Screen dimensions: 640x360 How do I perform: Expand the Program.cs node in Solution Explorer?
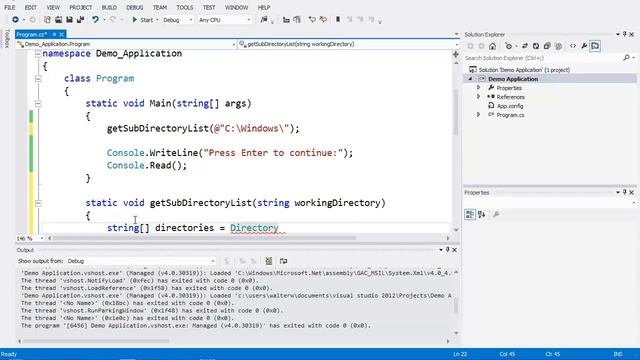pos(478,115)
